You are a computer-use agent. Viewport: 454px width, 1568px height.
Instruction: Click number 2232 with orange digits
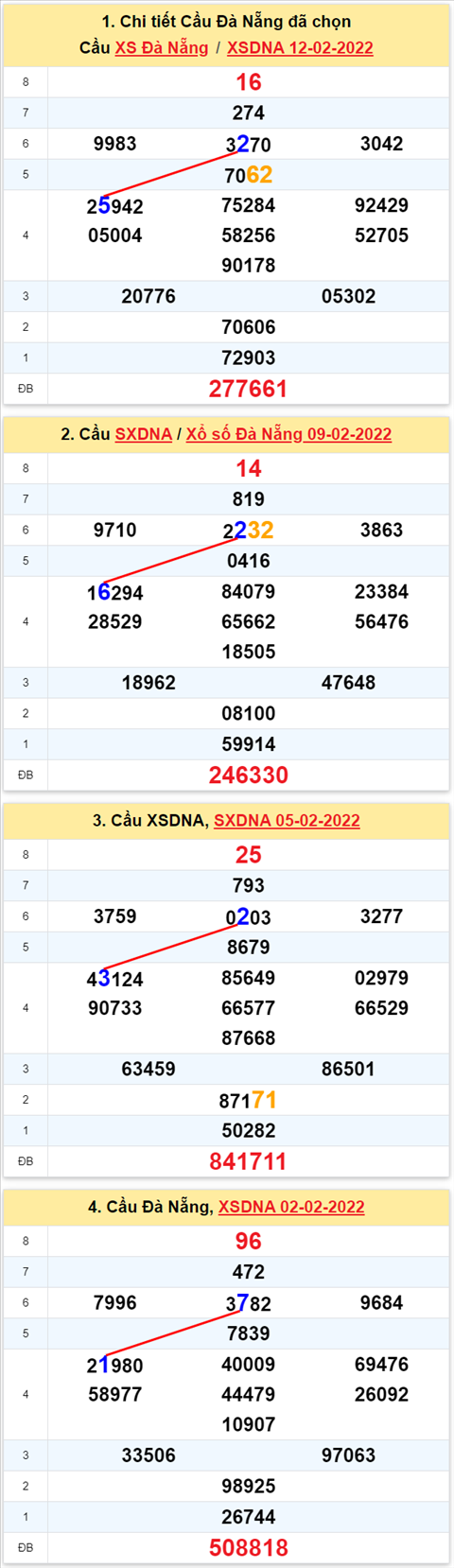248,531
